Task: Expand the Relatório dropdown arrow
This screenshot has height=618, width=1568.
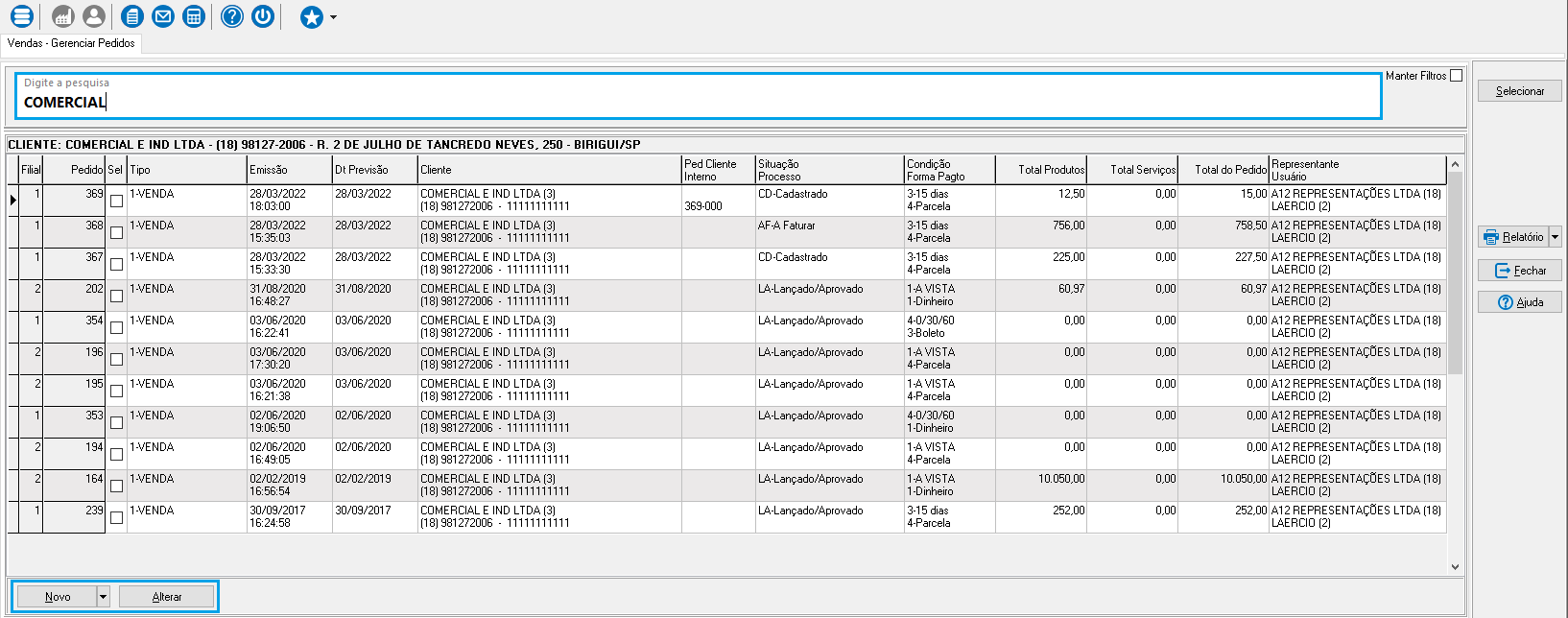Action: pyautogui.click(x=1555, y=237)
